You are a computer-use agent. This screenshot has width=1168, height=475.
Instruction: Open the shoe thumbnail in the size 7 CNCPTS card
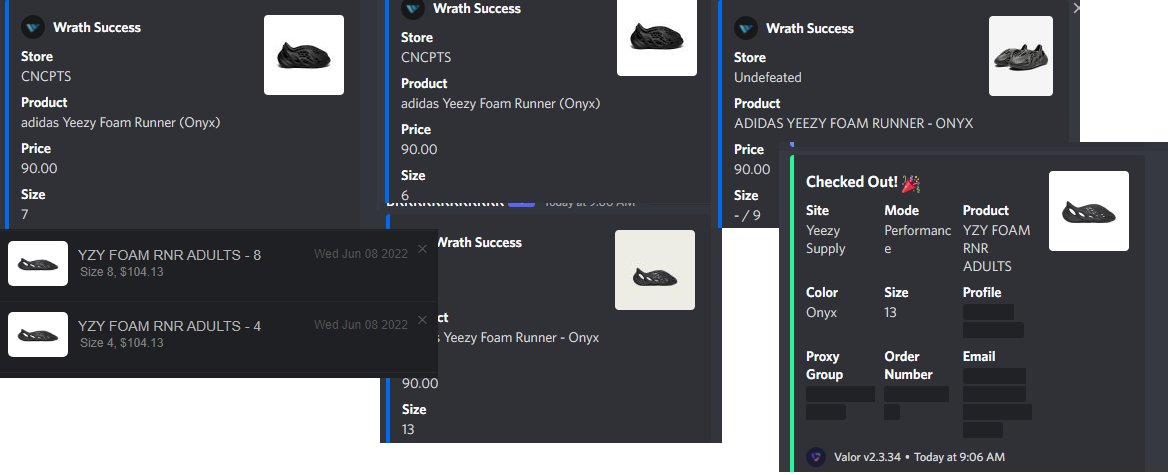[x=304, y=55]
